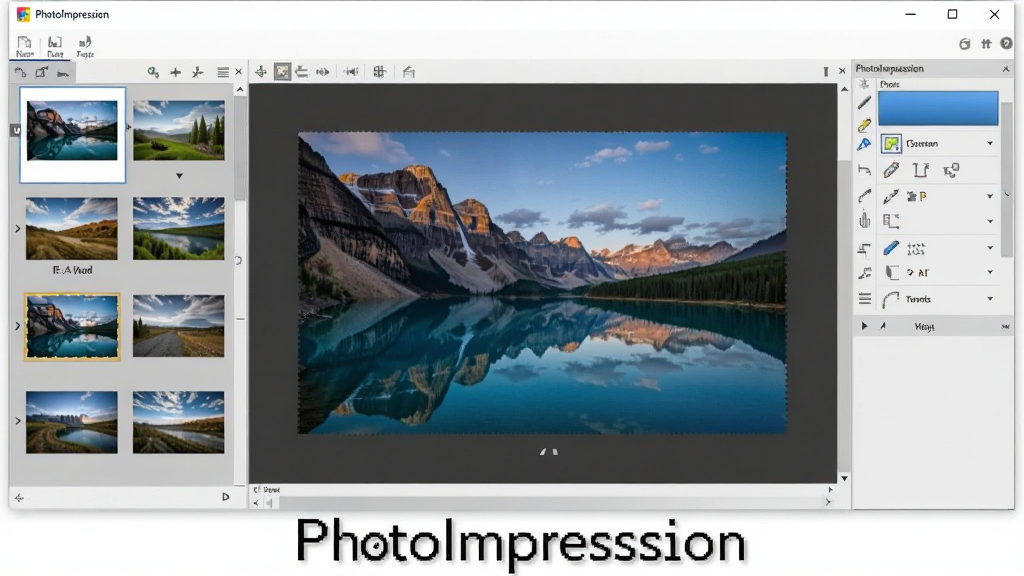The image size is (1024, 576).
Task: Click the third top toolbar button with note icon
Action: pyautogui.click(x=85, y=43)
